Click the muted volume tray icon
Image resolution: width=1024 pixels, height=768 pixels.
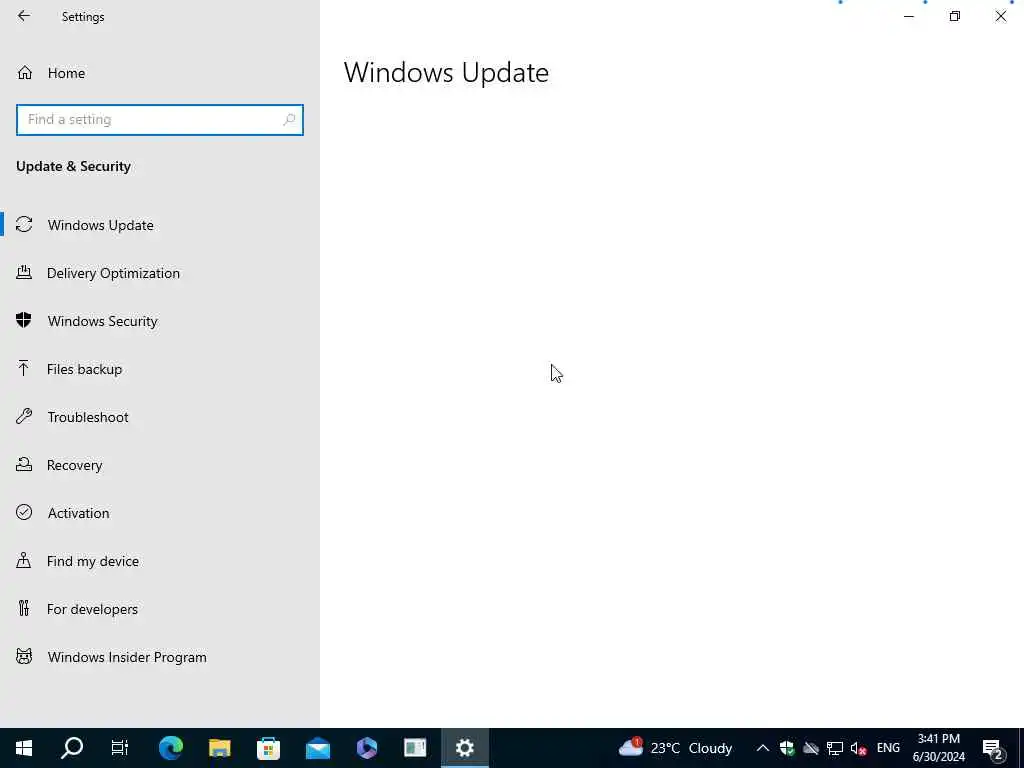pyautogui.click(x=858, y=748)
